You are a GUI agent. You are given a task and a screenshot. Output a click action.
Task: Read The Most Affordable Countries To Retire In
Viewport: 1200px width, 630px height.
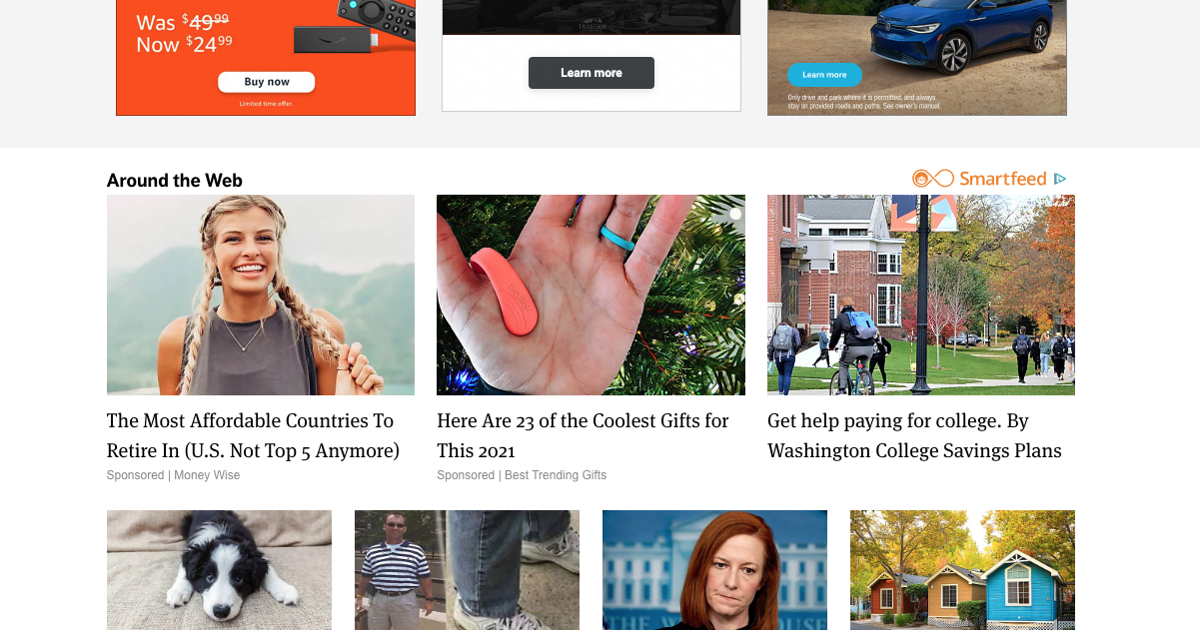(x=253, y=436)
